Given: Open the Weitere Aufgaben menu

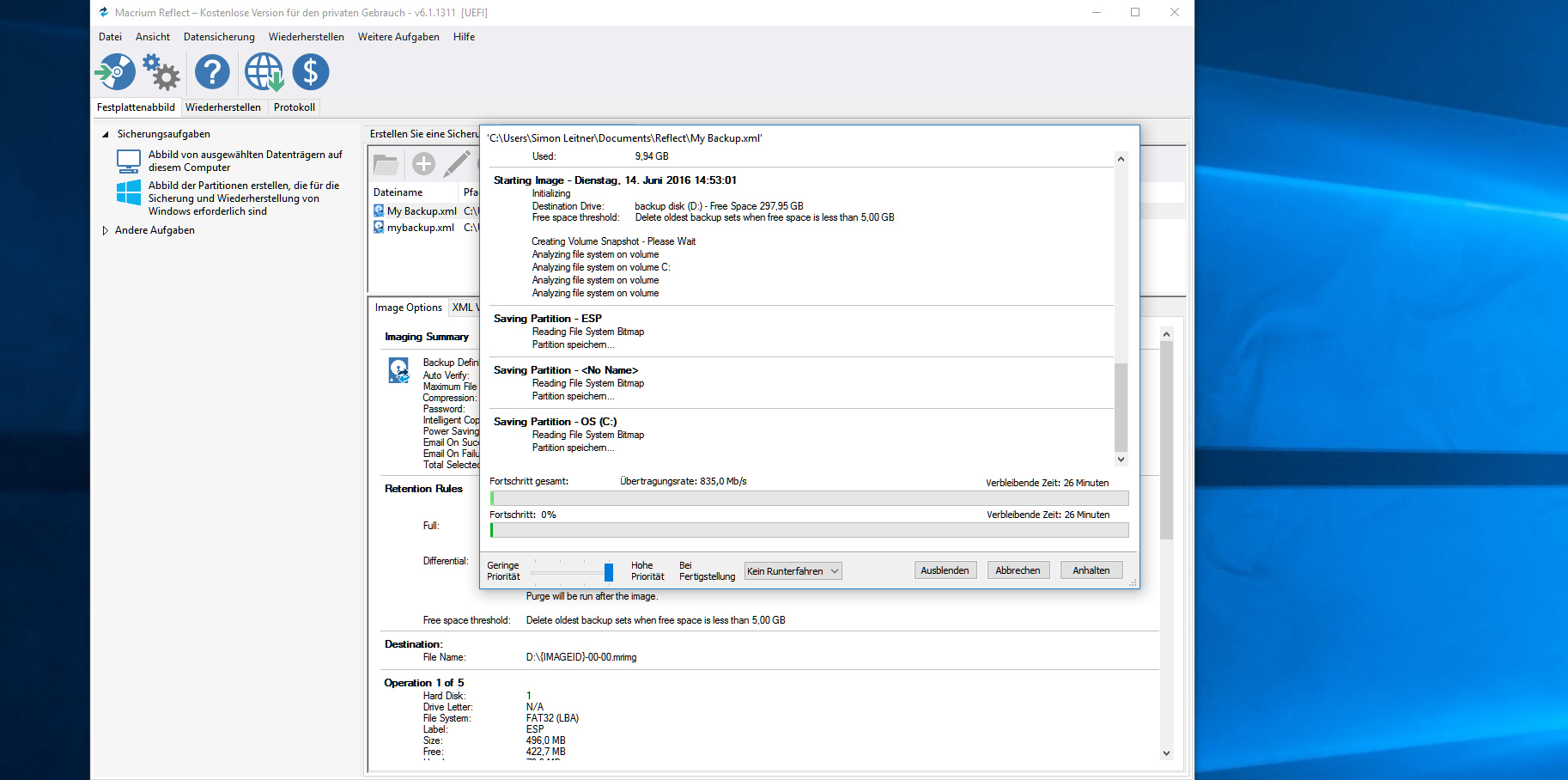Looking at the screenshot, I should (x=398, y=37).
